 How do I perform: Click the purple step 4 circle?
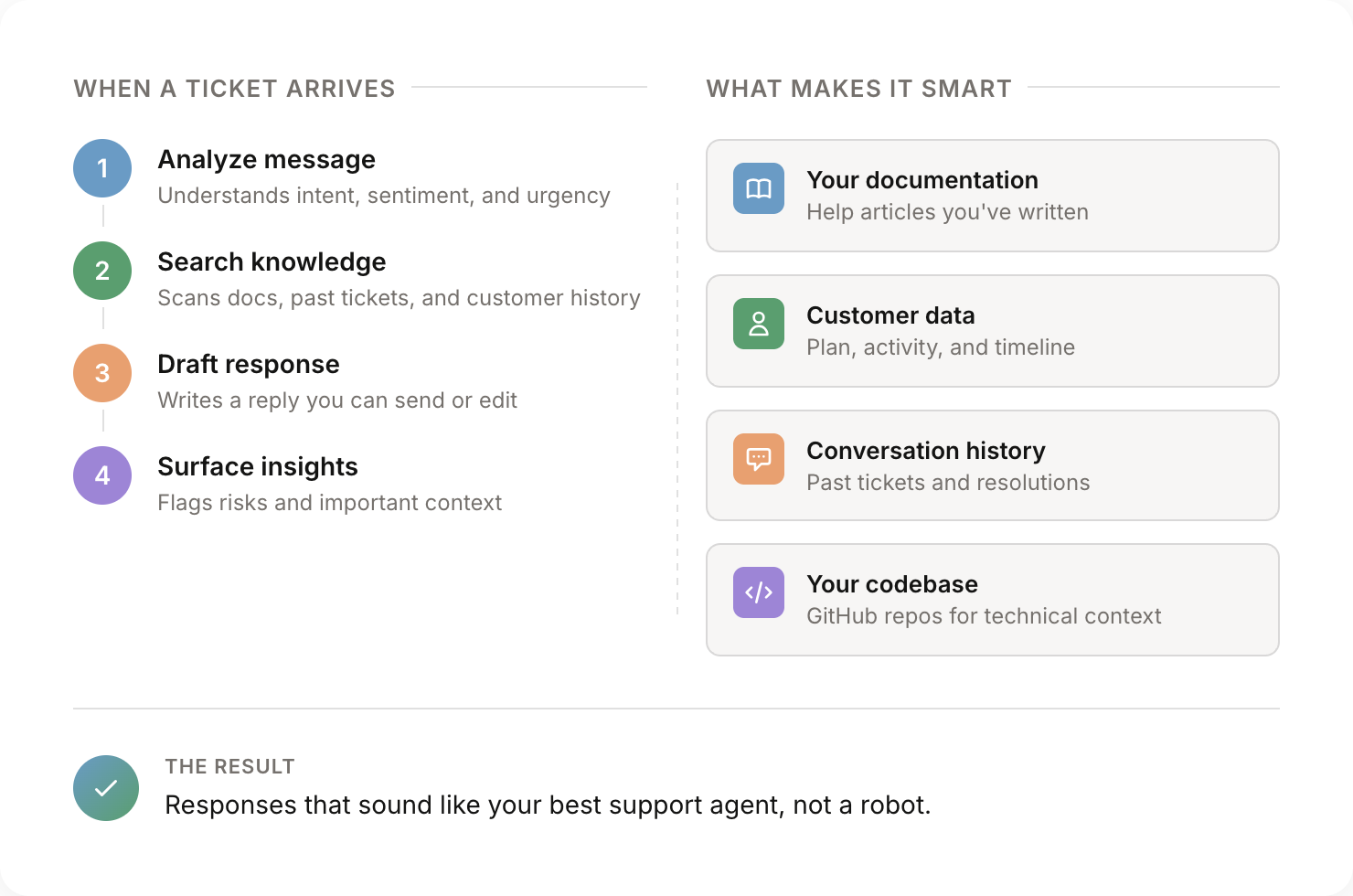coord(102,475)
